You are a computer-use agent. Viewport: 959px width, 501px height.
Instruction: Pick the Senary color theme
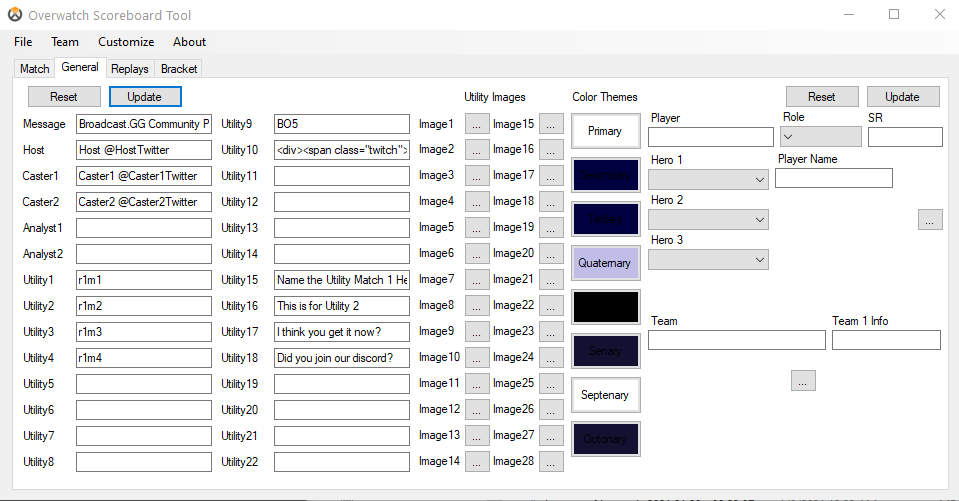click(605, 351)
